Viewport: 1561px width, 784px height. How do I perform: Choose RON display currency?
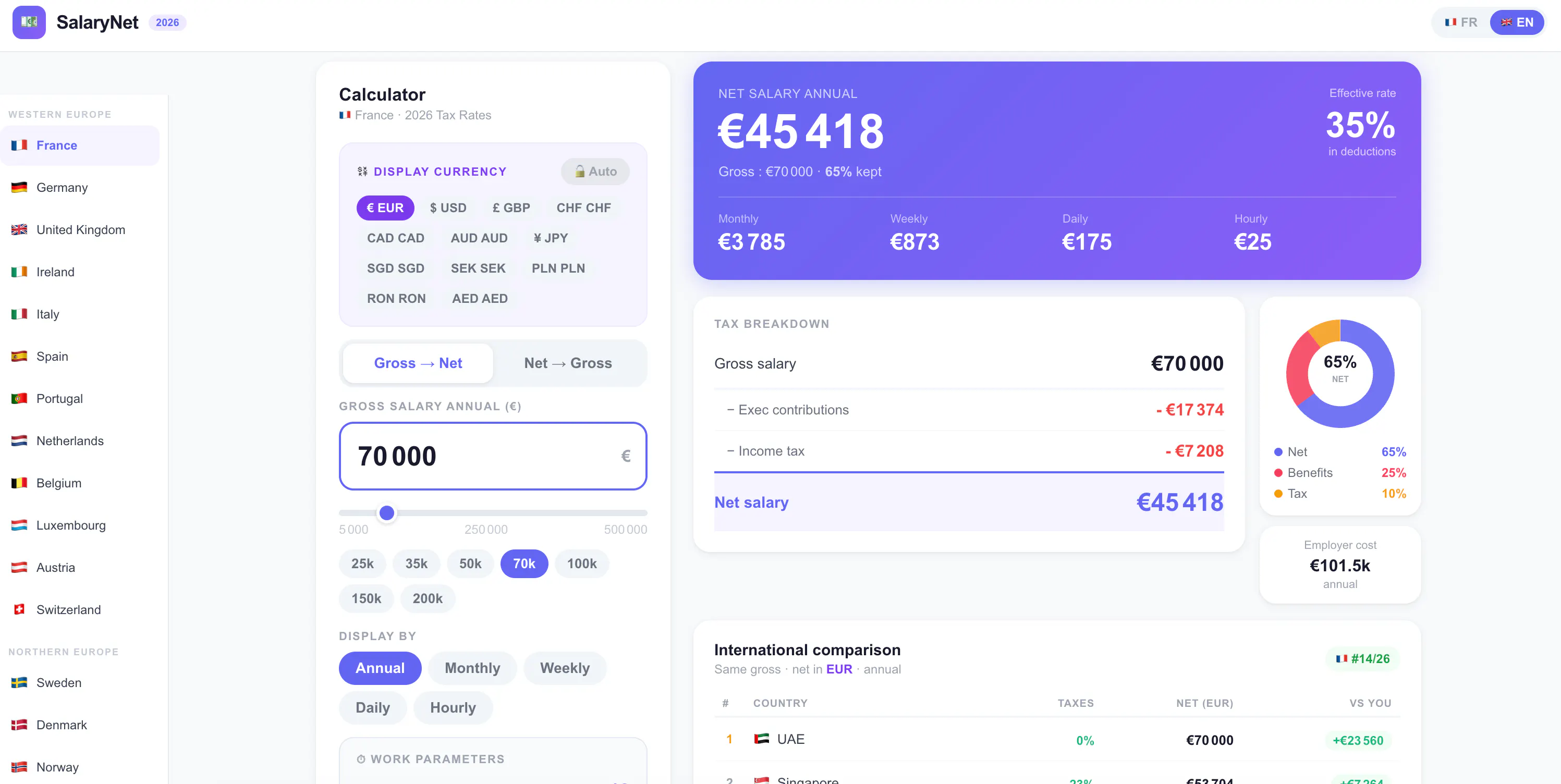coord(396,299)
